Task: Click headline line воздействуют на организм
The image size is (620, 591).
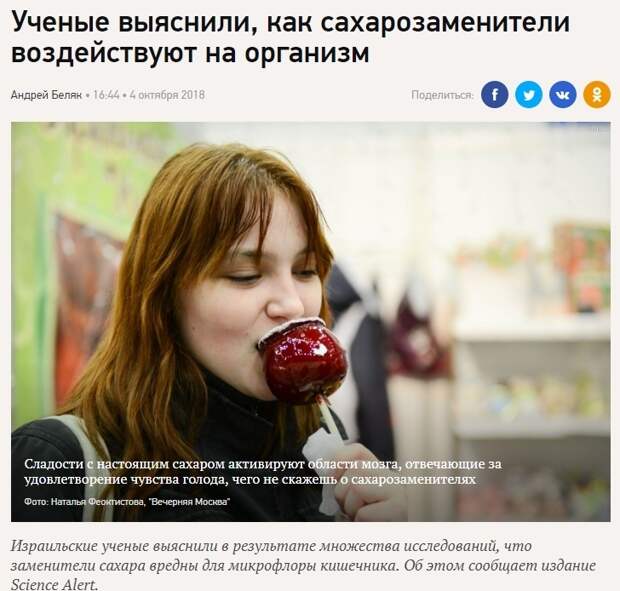Action: [190, 53]
